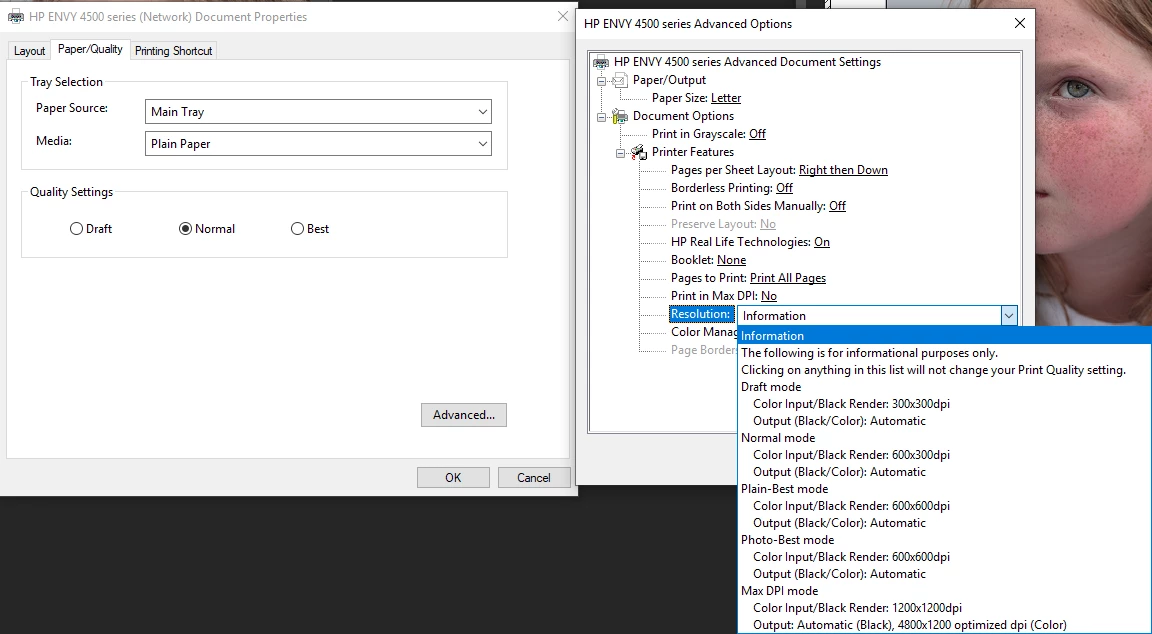Click the Advanced... button

click(x=464, y=415)
